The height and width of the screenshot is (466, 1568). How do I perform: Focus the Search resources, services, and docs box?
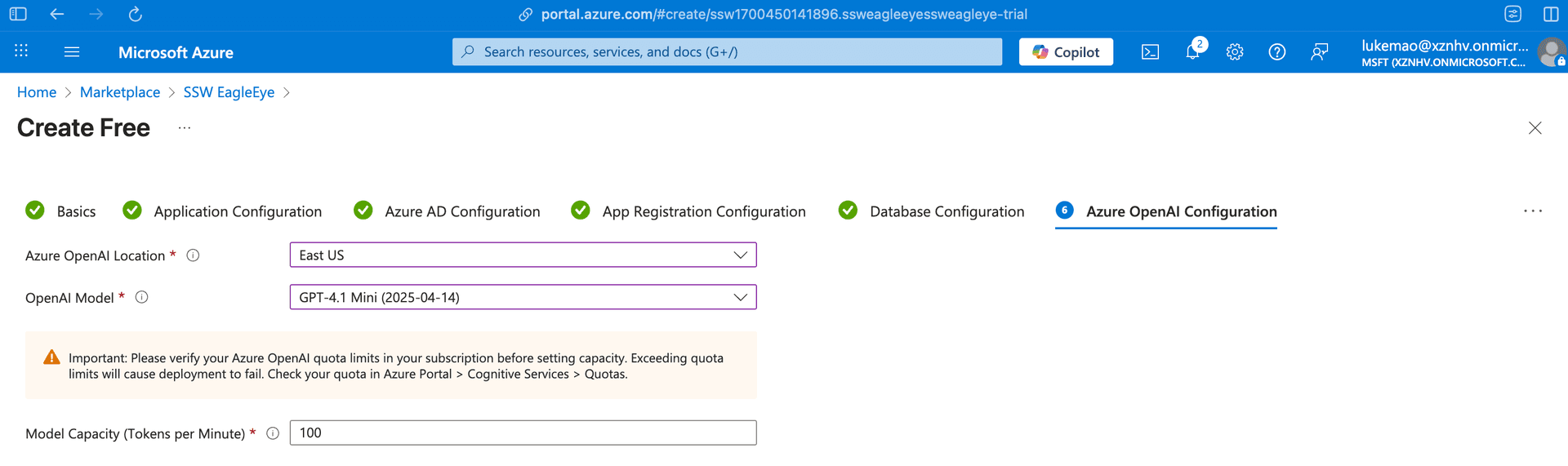(727, 51)
